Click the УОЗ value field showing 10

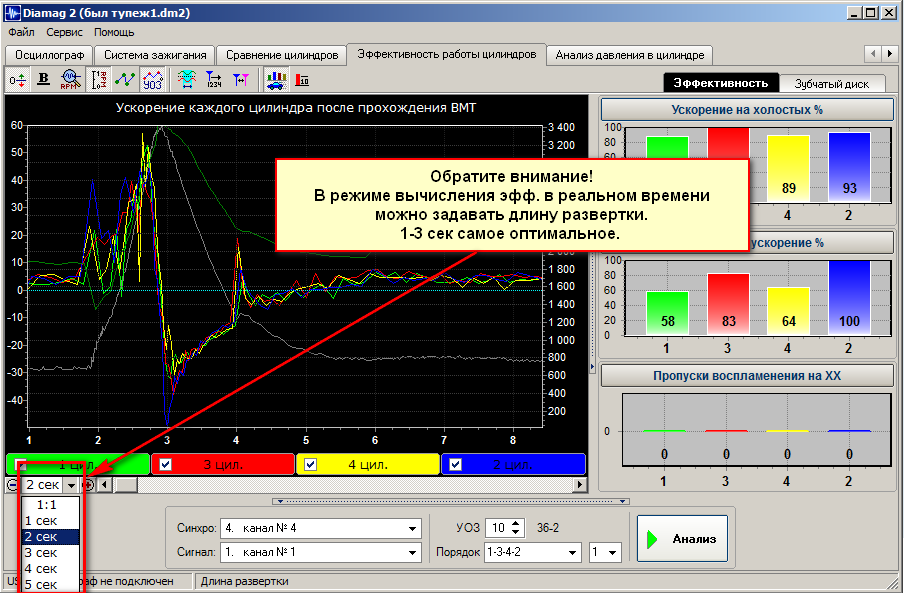[x=498, y=528]
